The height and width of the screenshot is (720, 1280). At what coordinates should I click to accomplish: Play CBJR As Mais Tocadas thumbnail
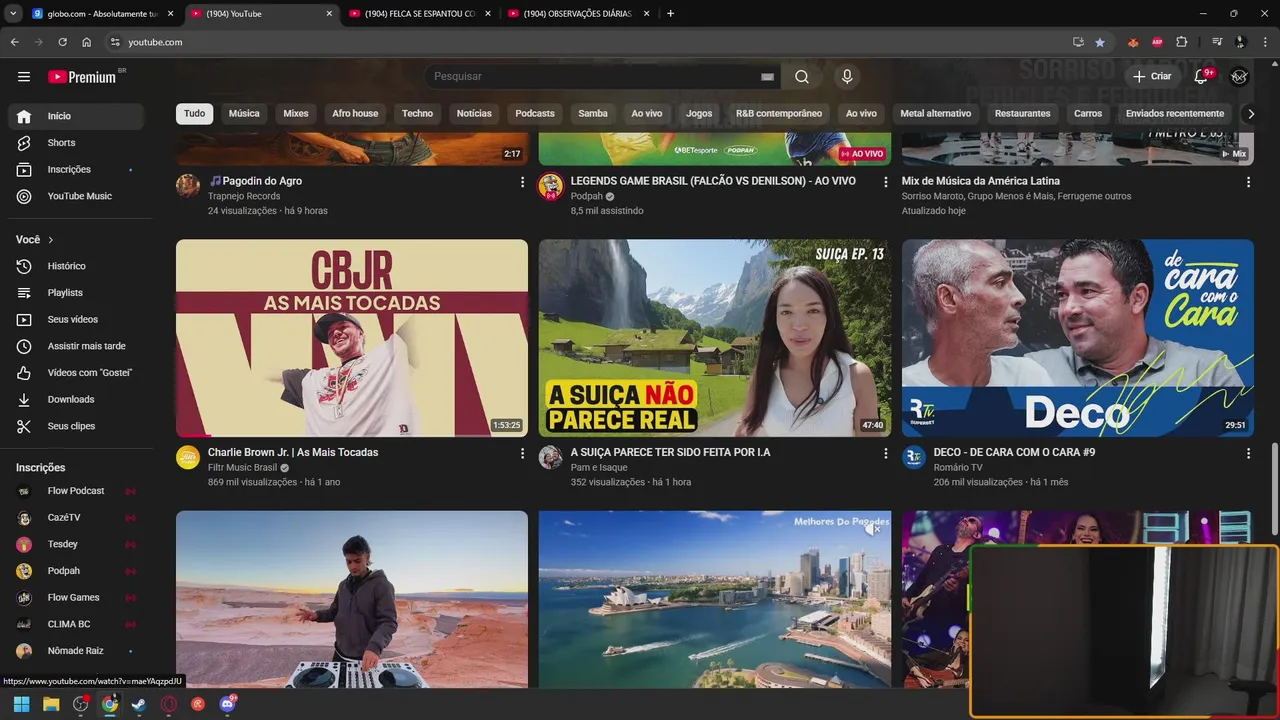tap(352, 338)
